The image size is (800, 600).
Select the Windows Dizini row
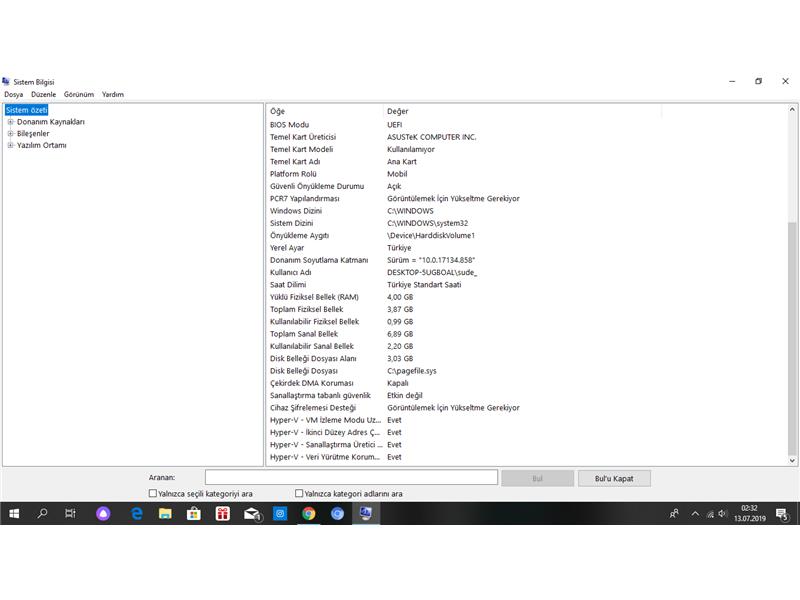[527, 211]
